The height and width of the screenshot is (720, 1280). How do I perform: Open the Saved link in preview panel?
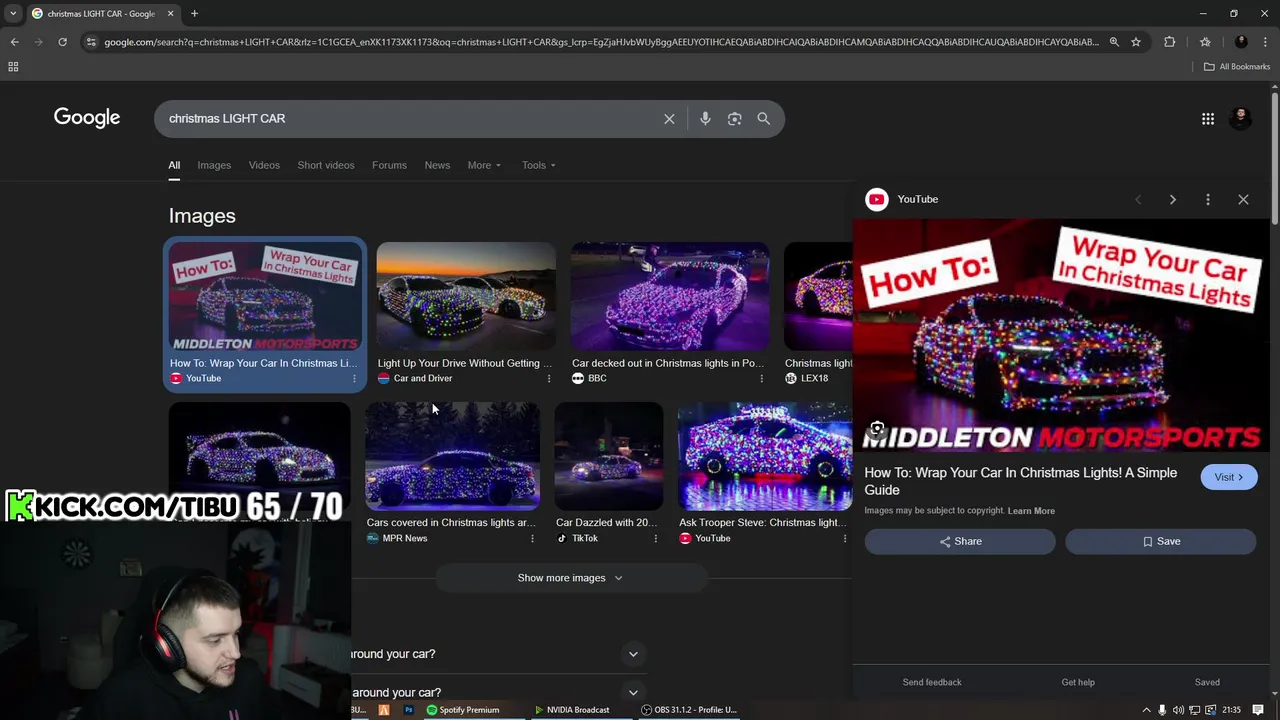[1207, 683]
